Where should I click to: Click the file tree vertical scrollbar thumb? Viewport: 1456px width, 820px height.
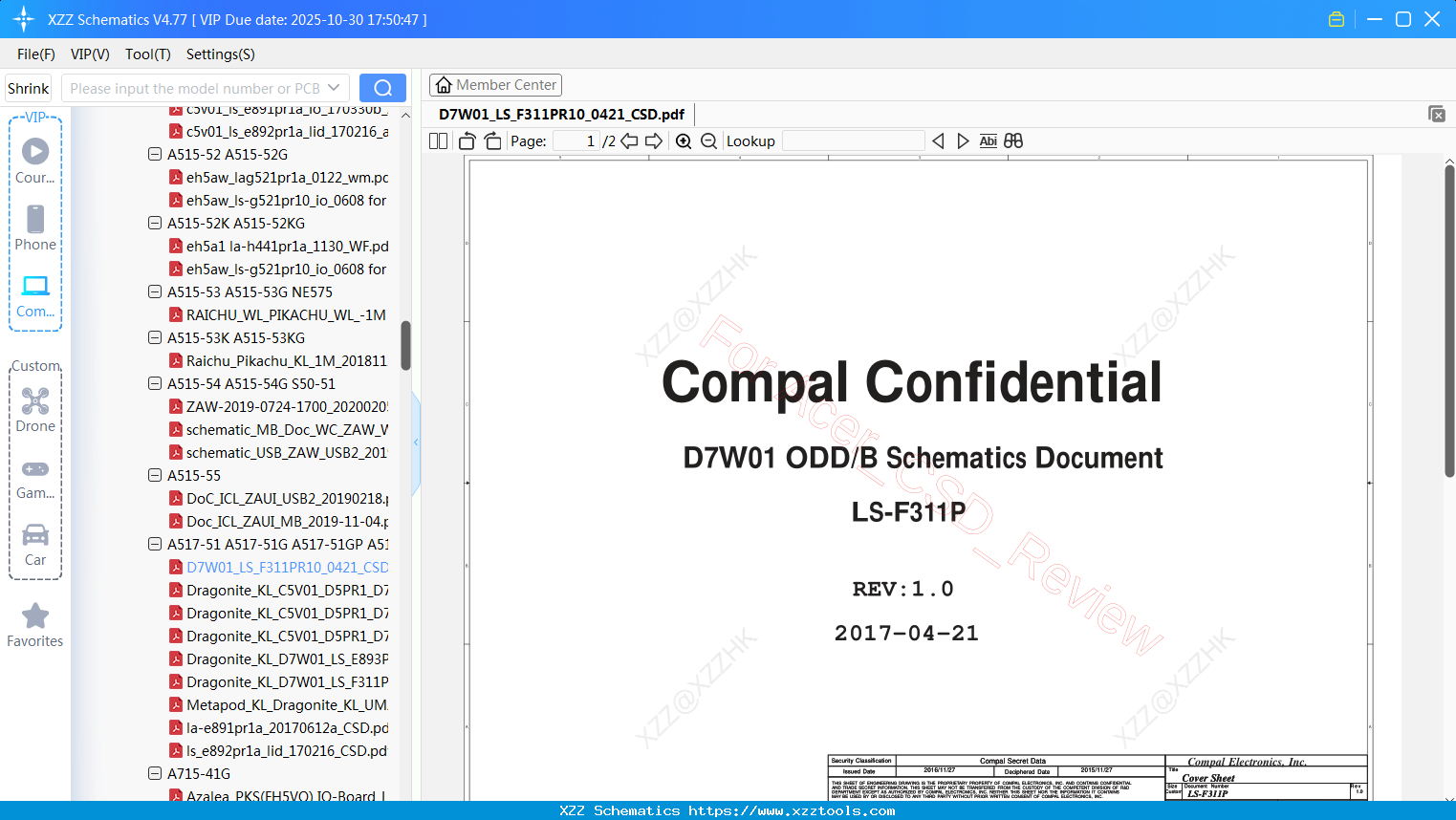click(405, 345)
